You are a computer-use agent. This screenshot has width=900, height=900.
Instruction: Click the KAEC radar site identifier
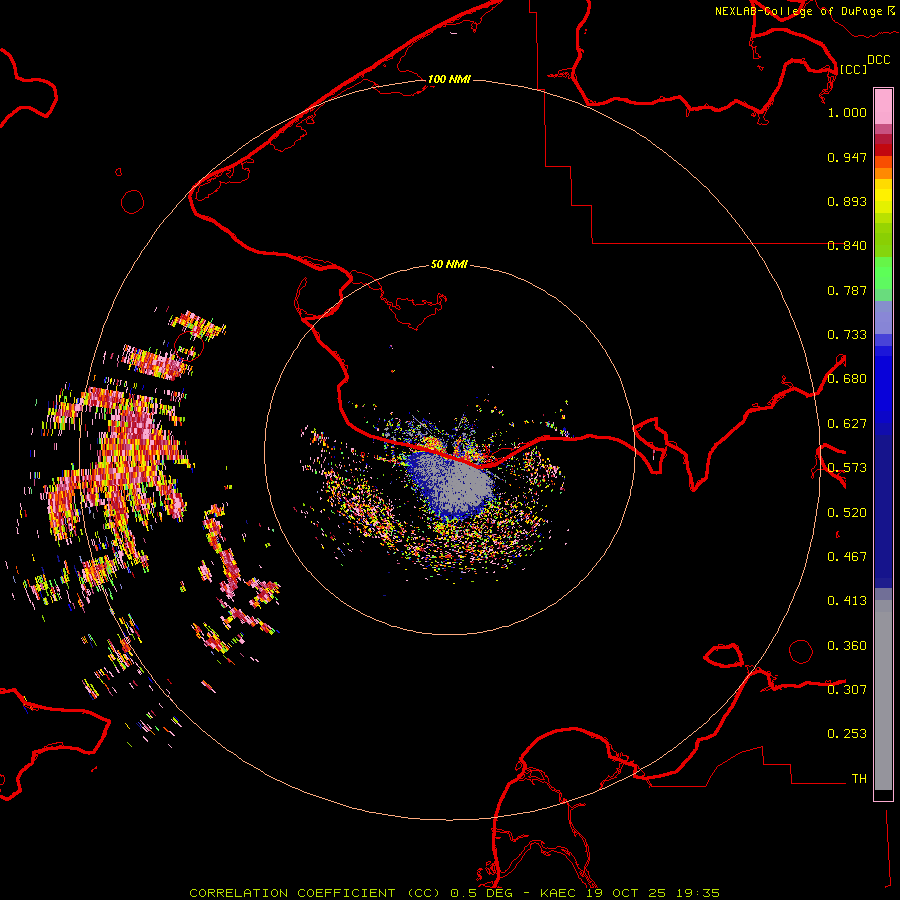560,893
